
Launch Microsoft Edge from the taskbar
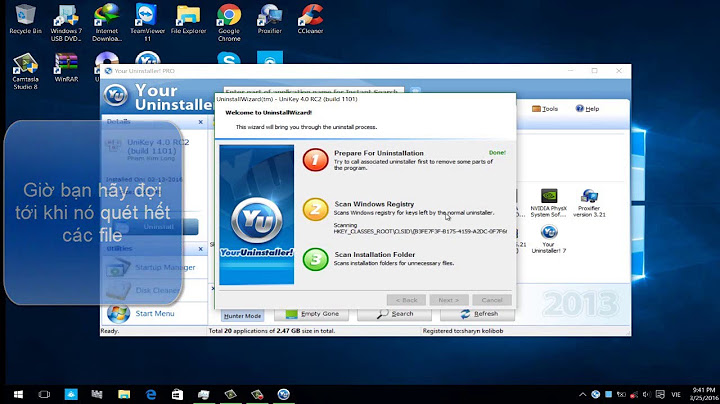(151, 394)
